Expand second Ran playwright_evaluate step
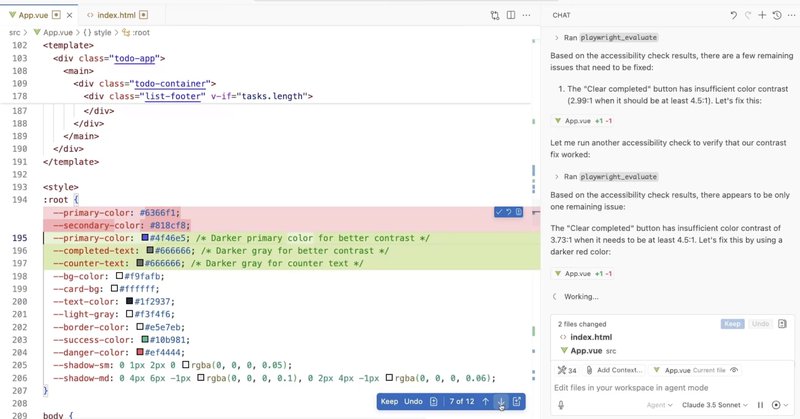This screenshot has width=800, height=419. click(556, 177)
